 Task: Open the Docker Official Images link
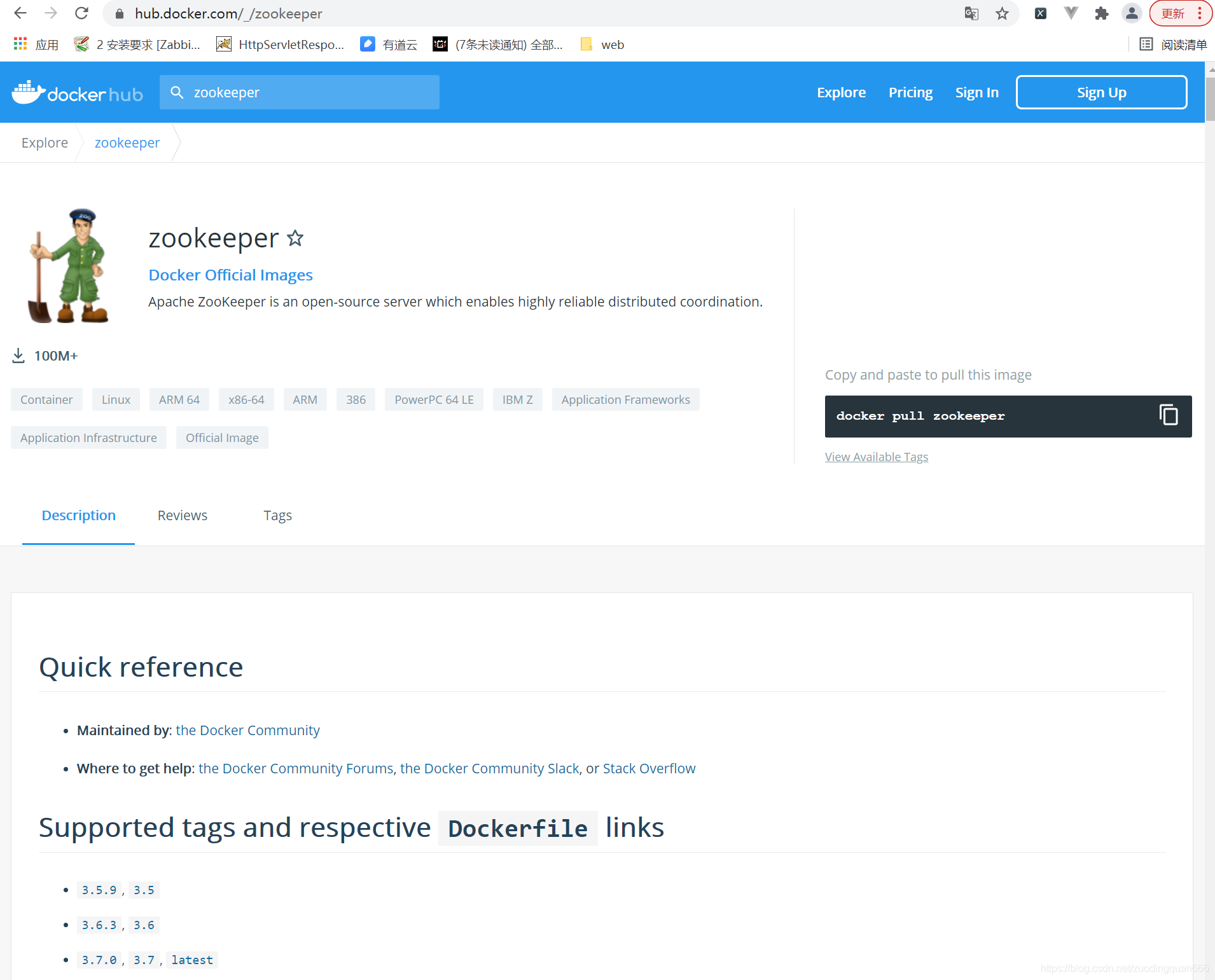pos(230,275)
